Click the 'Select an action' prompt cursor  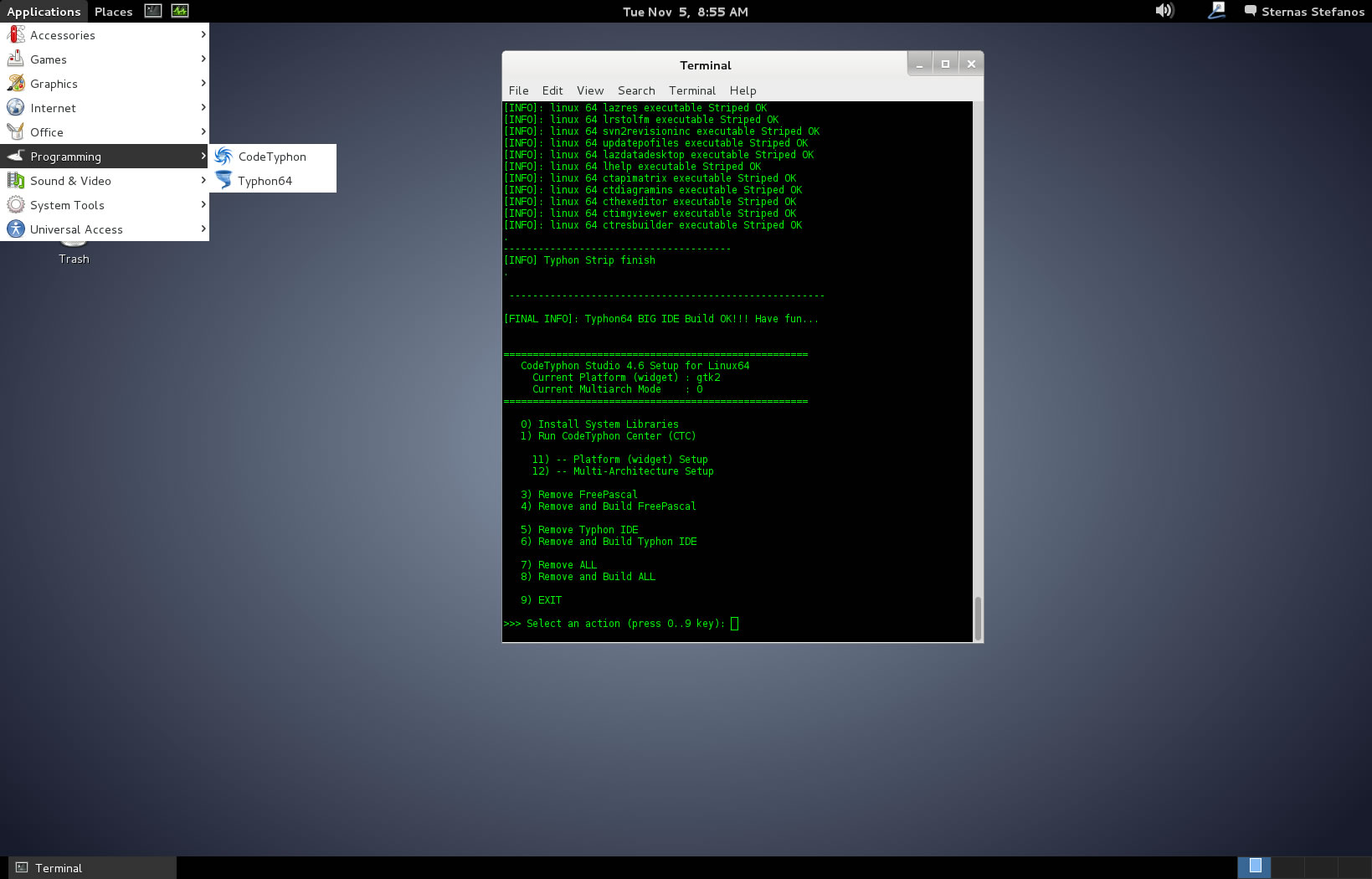pos(734,624)
